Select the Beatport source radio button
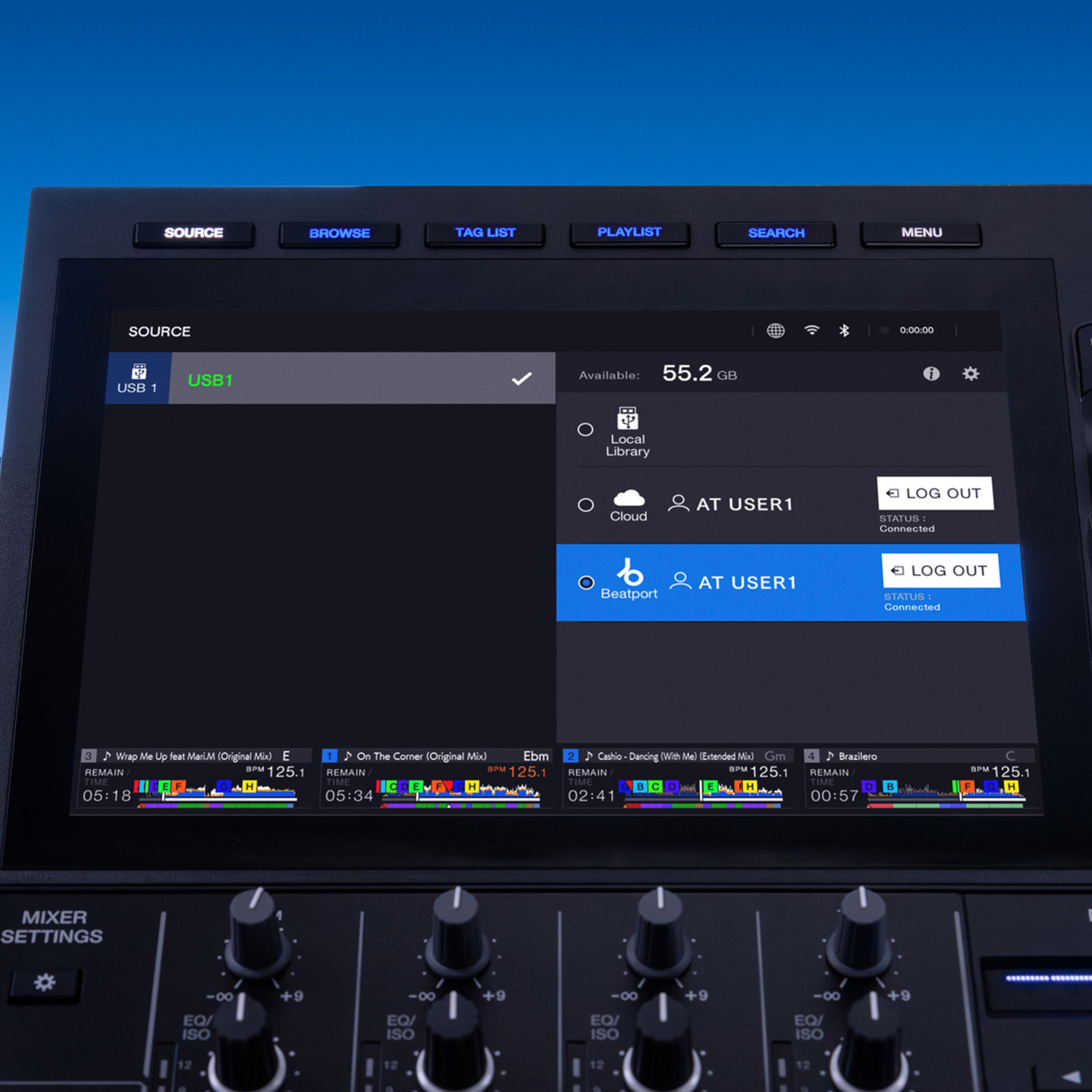 (585, 582)
